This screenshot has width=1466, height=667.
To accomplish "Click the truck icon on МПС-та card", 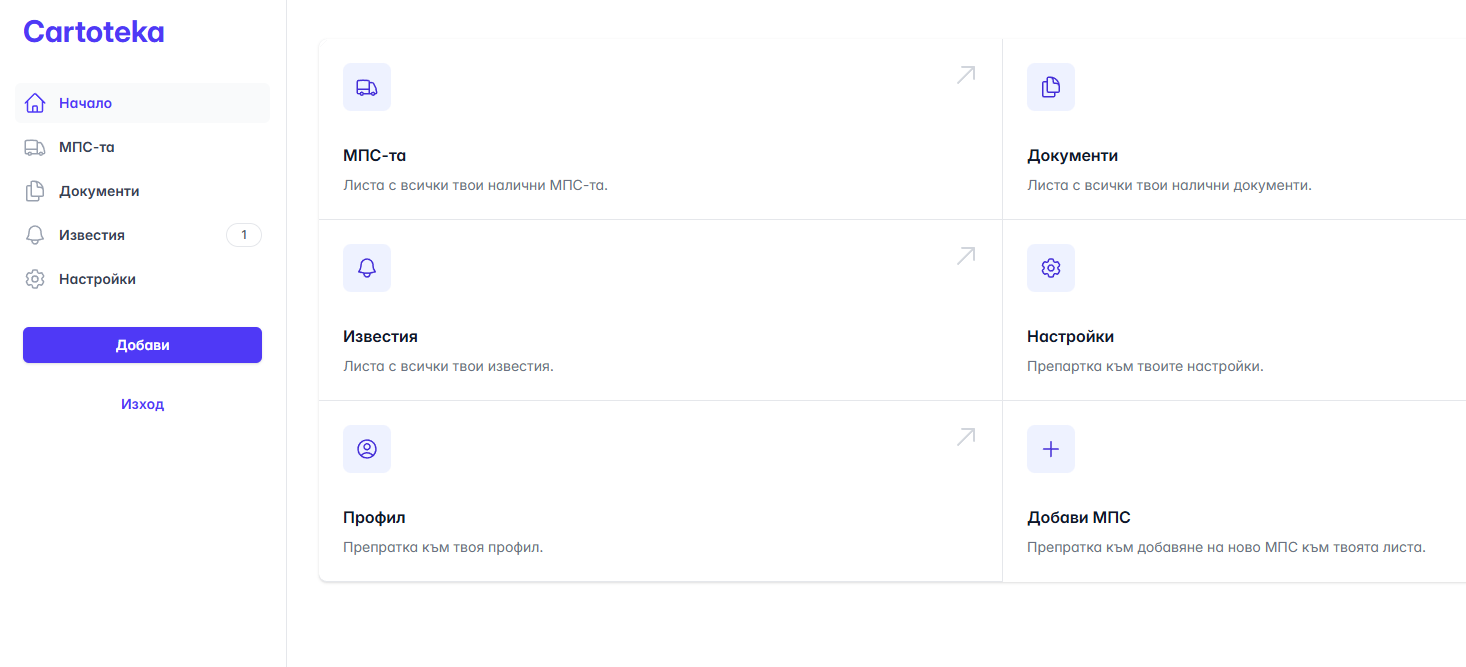I will click(367, 87).
